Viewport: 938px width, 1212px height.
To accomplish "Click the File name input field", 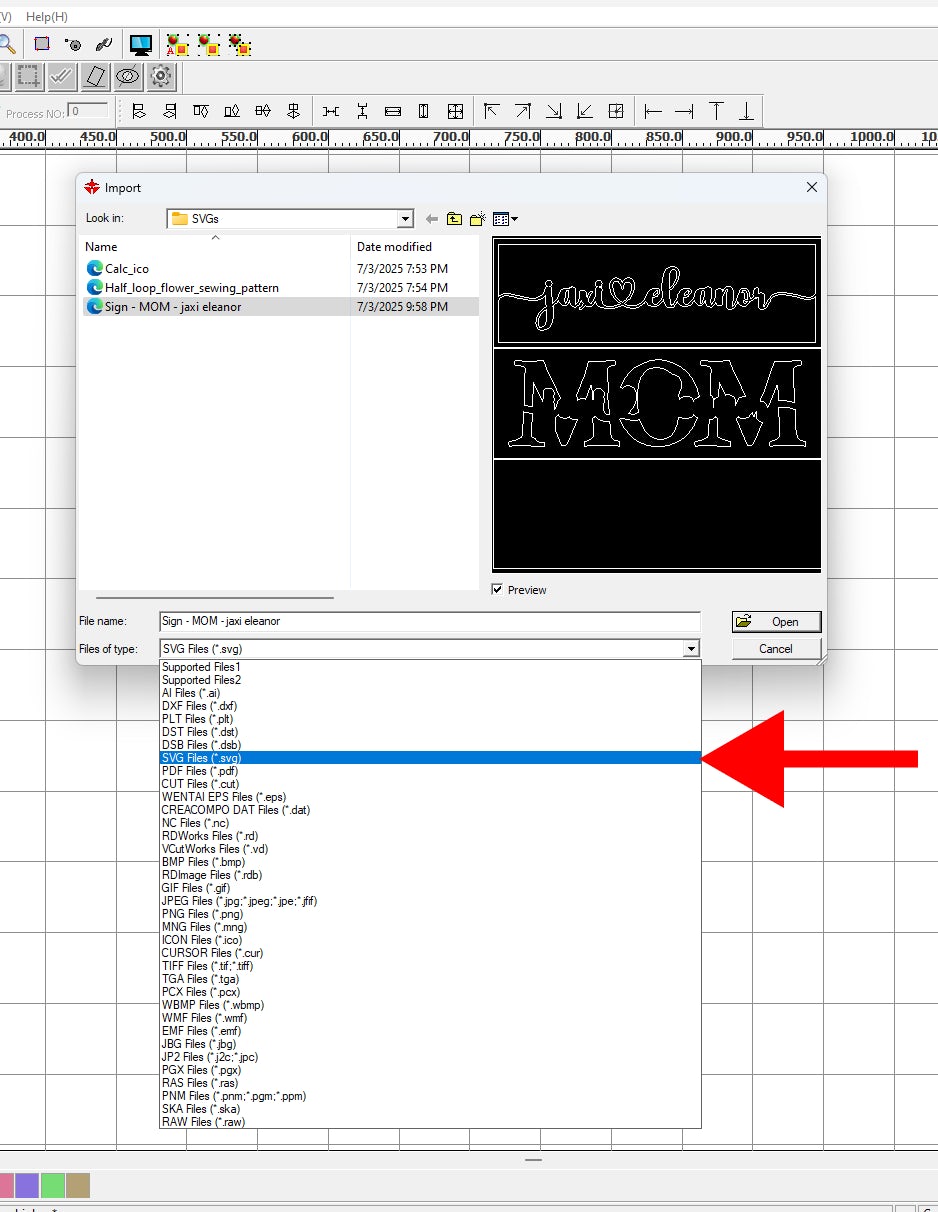I will 430,621.
